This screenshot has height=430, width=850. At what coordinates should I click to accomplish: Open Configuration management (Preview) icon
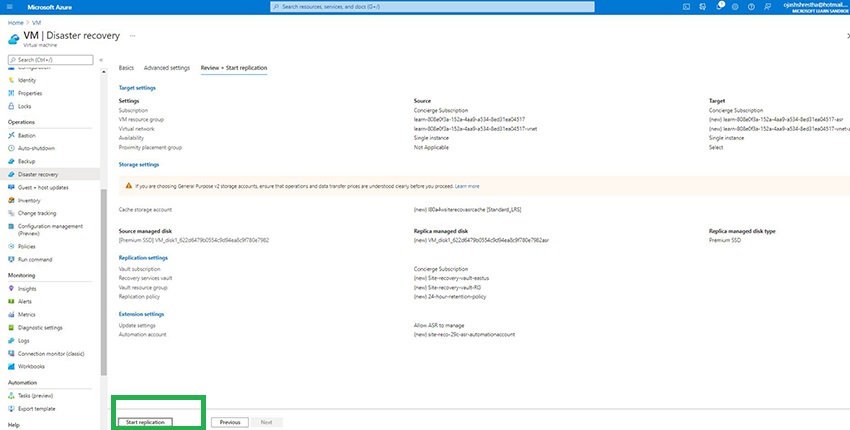click(12, 226)
